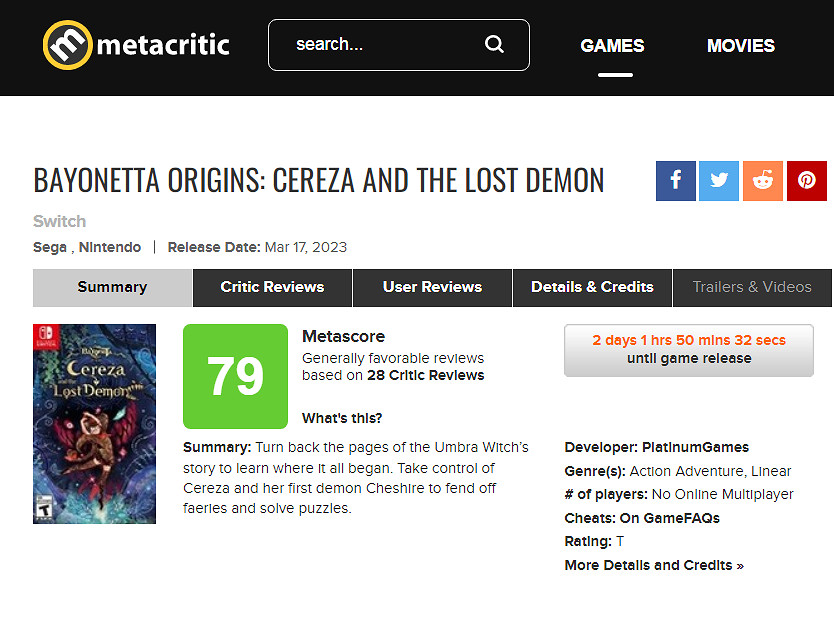Share on Twitter icon
The image size is (834, 628).
[719, 181]
